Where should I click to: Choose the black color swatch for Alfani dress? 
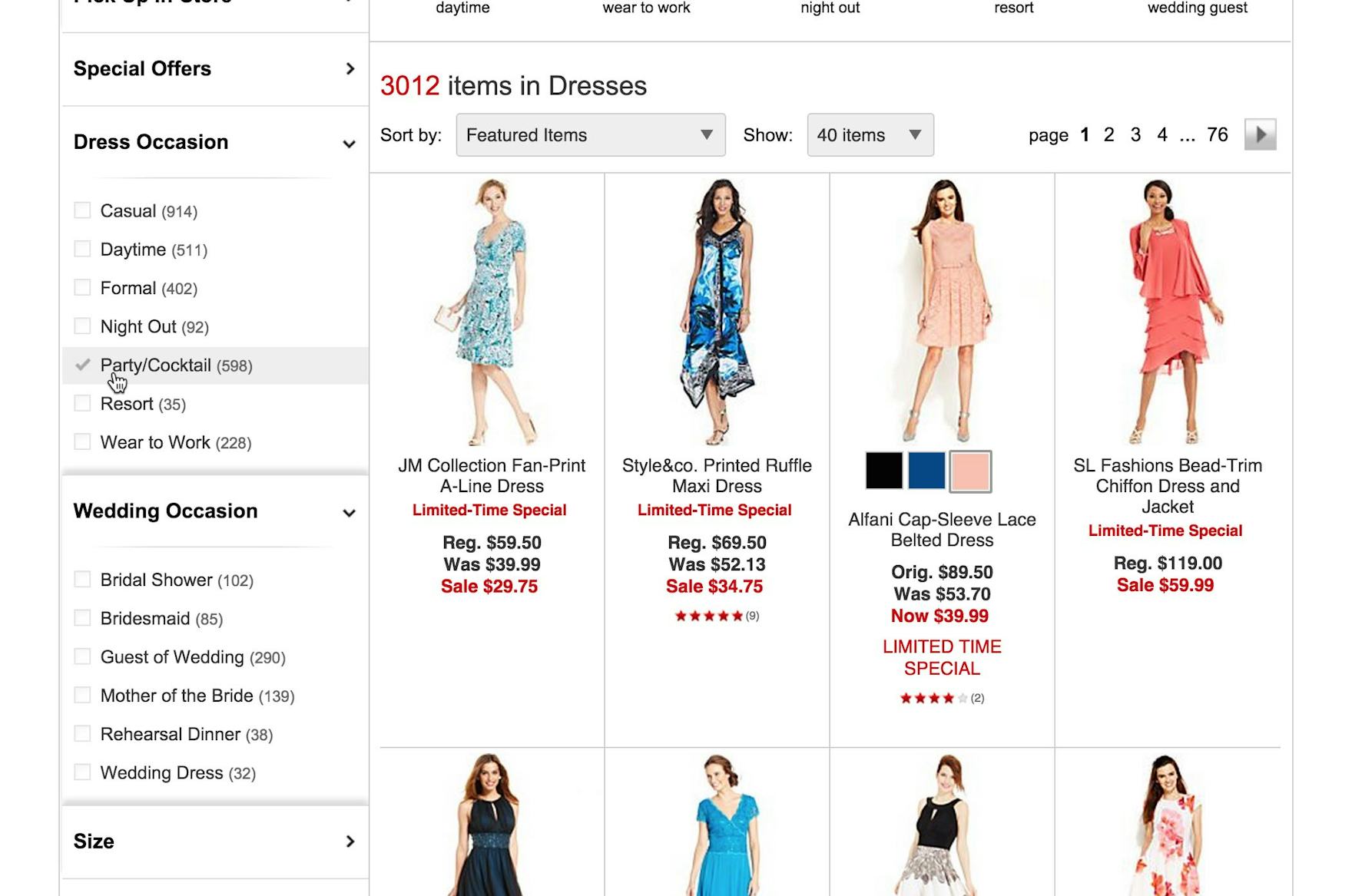click(883, 471)
